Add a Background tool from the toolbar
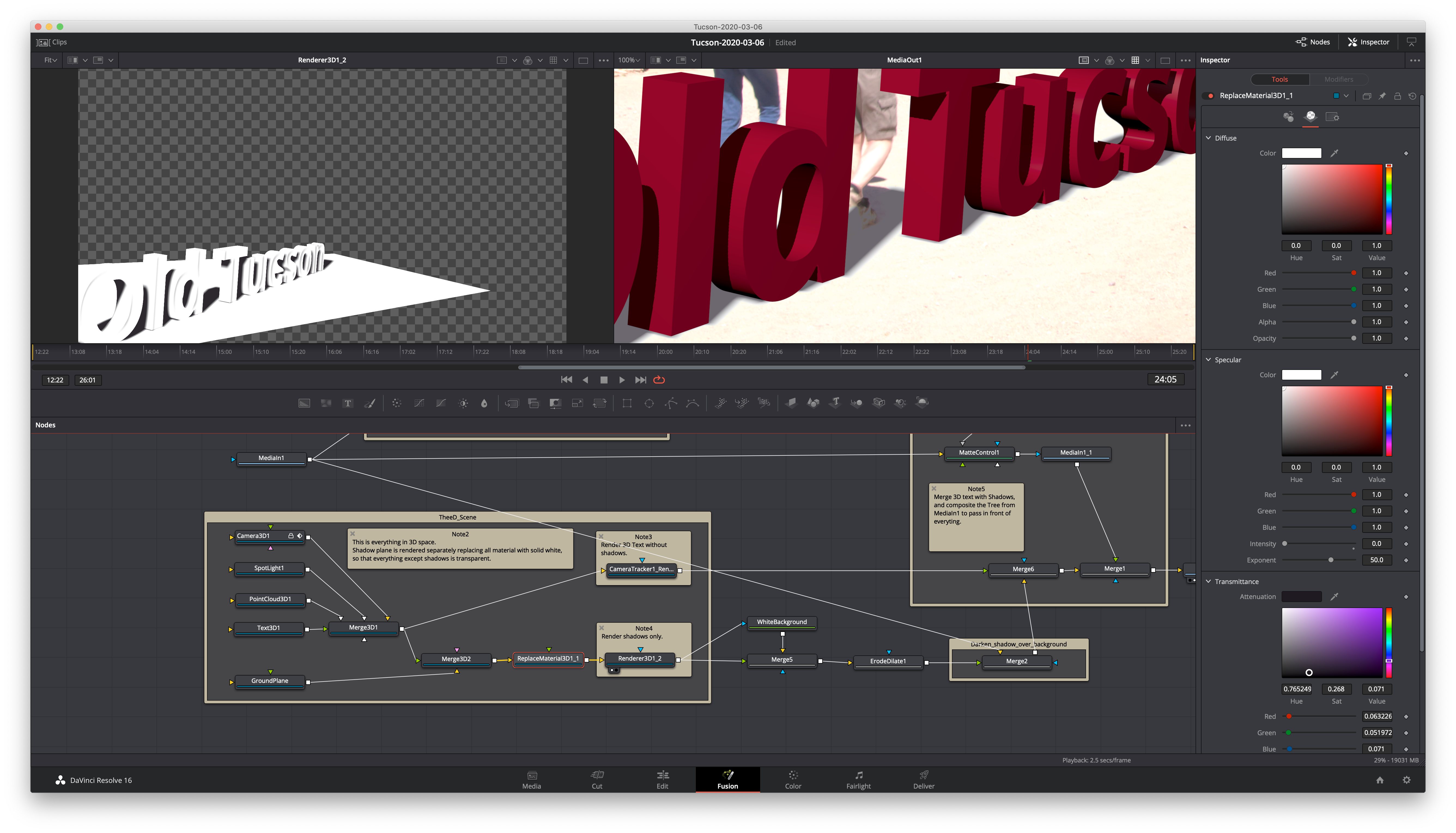Image resolution: width=1456 pixels, height=833 pixels. [x=304, y=403]
